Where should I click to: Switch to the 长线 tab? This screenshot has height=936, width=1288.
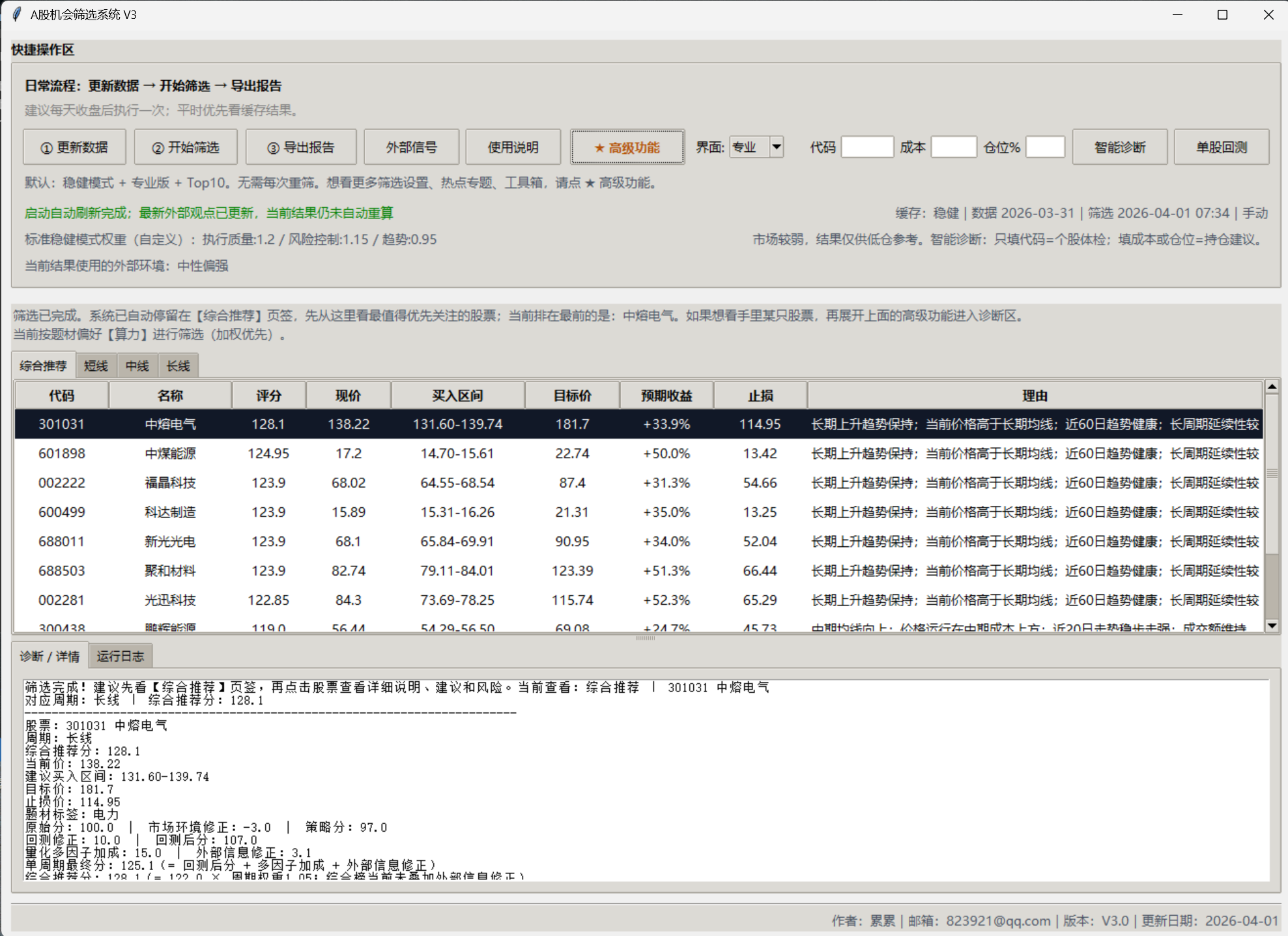(x=178, y=366)
